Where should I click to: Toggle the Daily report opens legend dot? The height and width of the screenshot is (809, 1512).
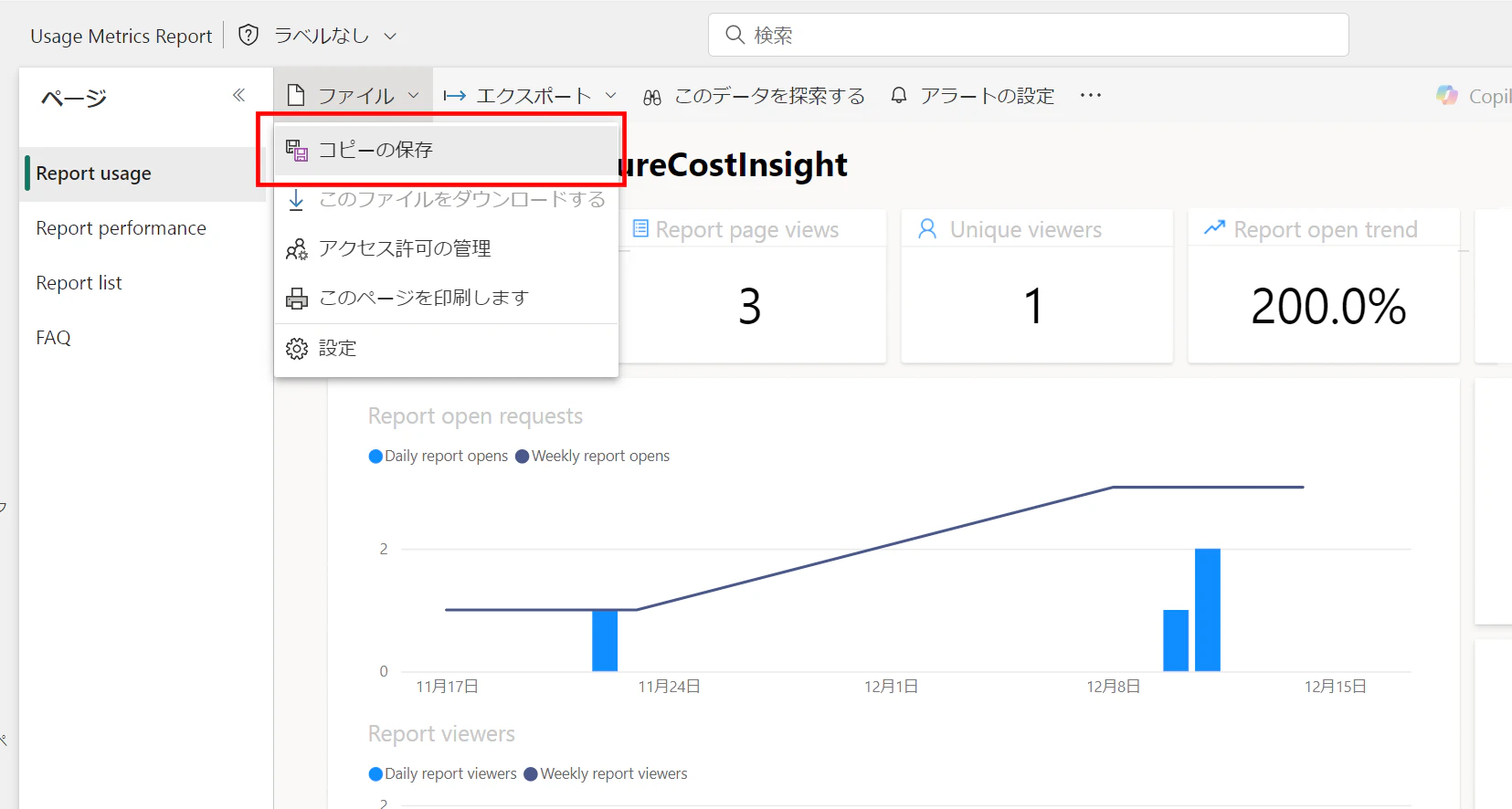pos(375,457)
